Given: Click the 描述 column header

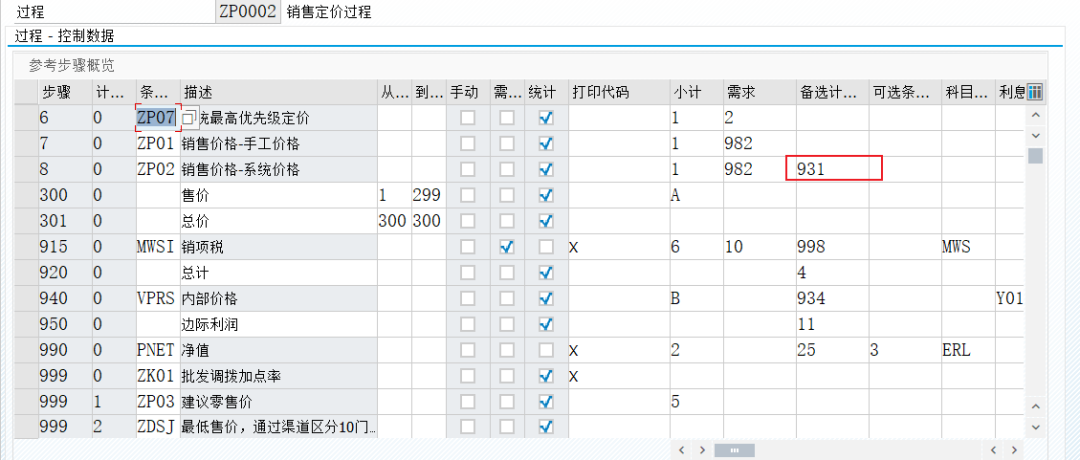Looking at the screenshot, I should point(278,92).
